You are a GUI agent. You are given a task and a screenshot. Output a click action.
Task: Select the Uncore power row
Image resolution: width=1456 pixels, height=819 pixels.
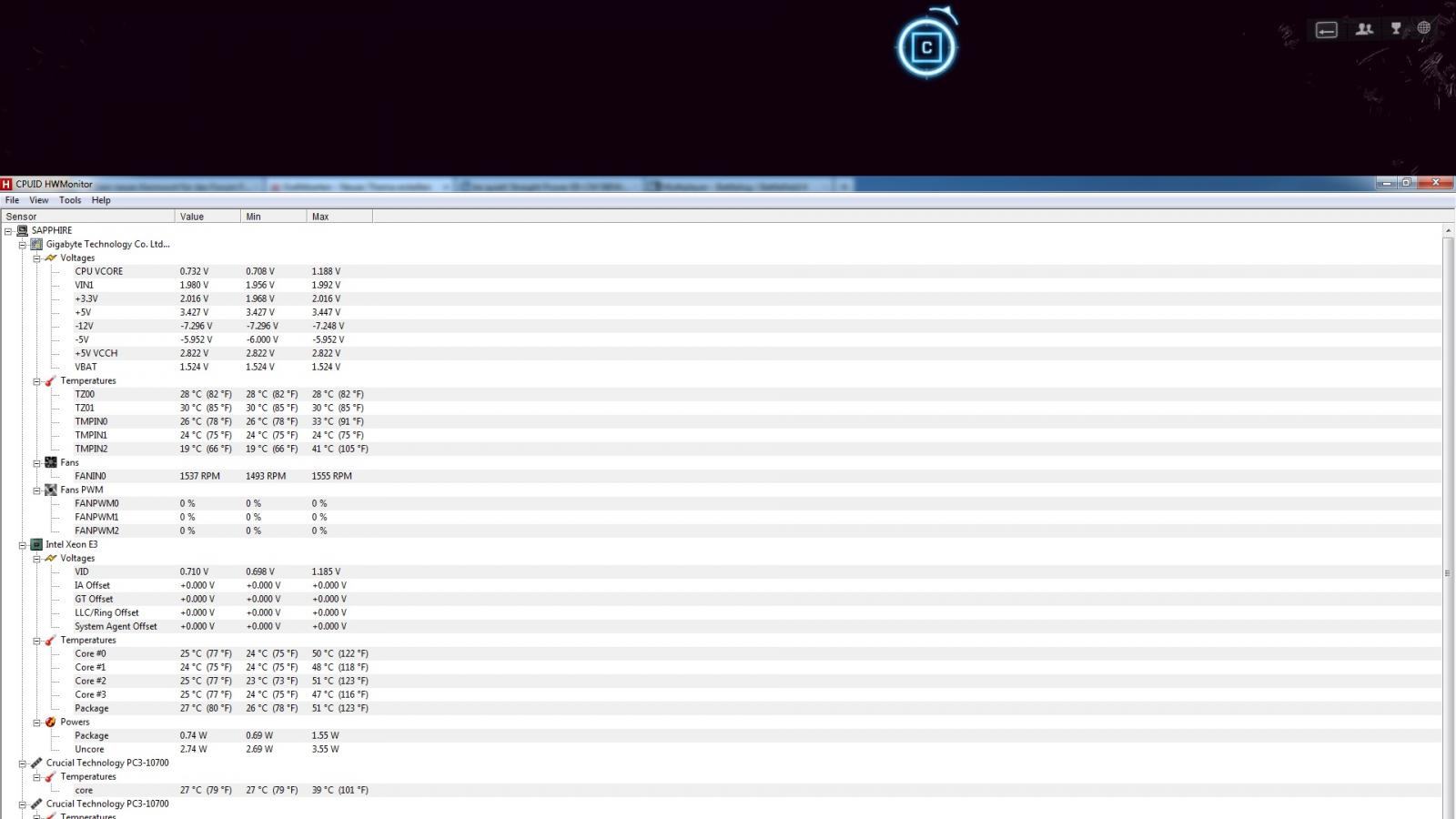click(721, 749)
